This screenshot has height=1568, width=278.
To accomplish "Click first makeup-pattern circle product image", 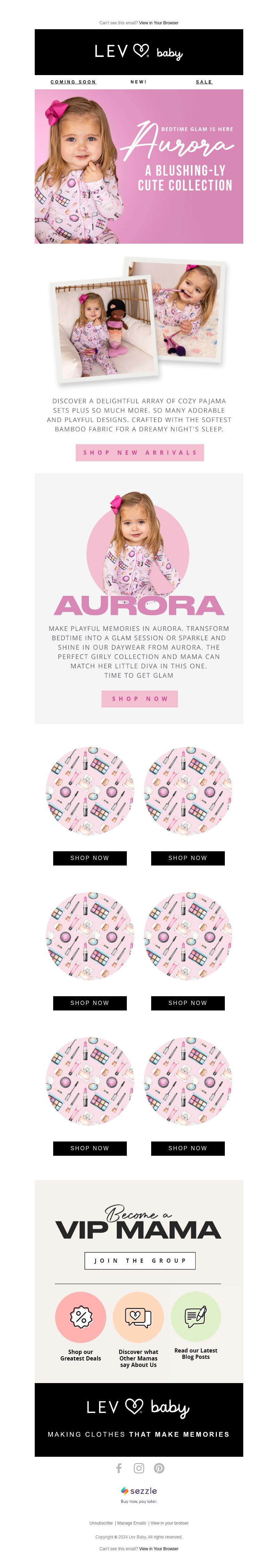I will pyautogui.click(x=89, y=791).
